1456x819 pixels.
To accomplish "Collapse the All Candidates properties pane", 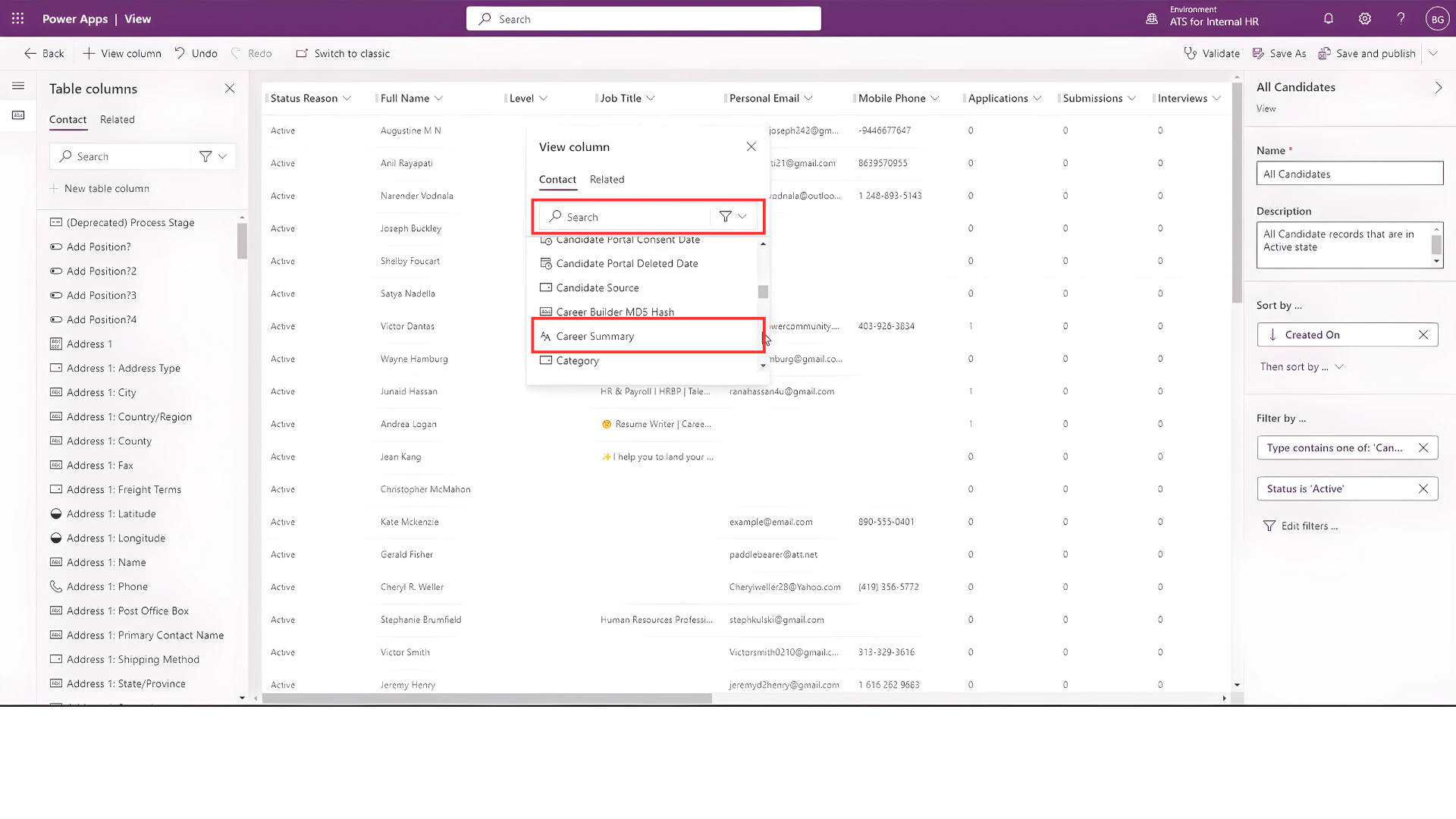I will tap(1439, 88).
